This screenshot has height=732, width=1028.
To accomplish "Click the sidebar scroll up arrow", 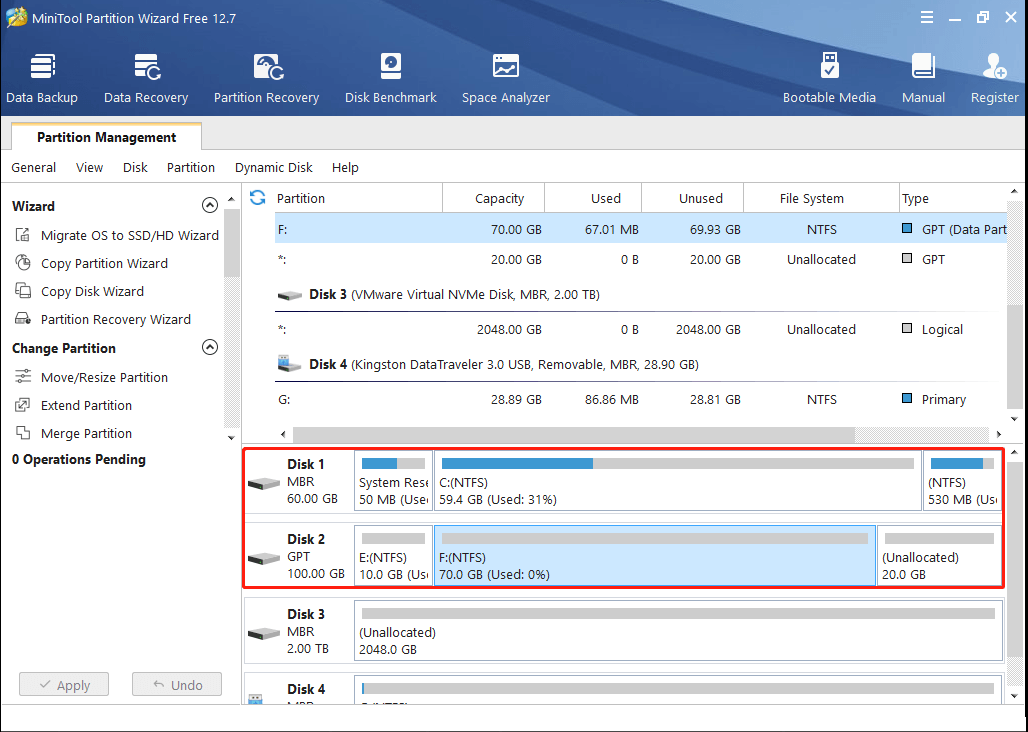I will pos(231,199).
